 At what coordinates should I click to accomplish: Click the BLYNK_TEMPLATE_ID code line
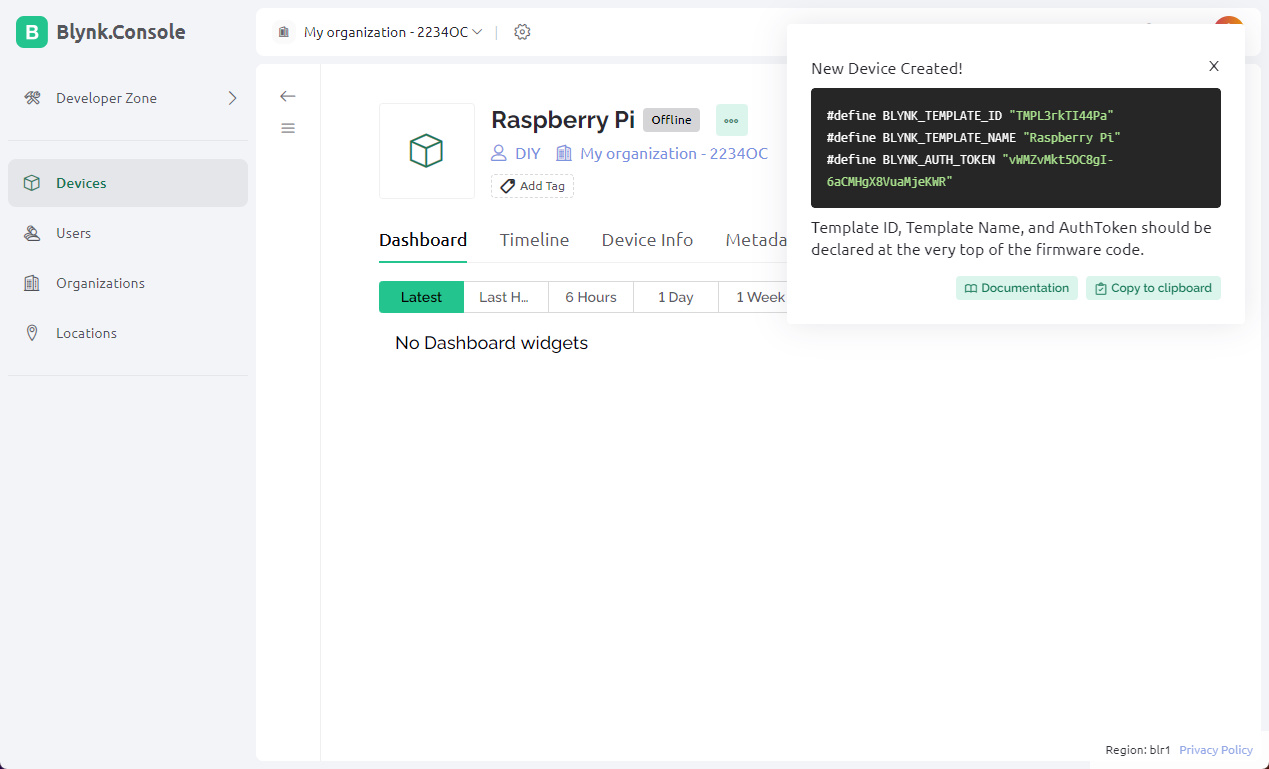(970, 116)
